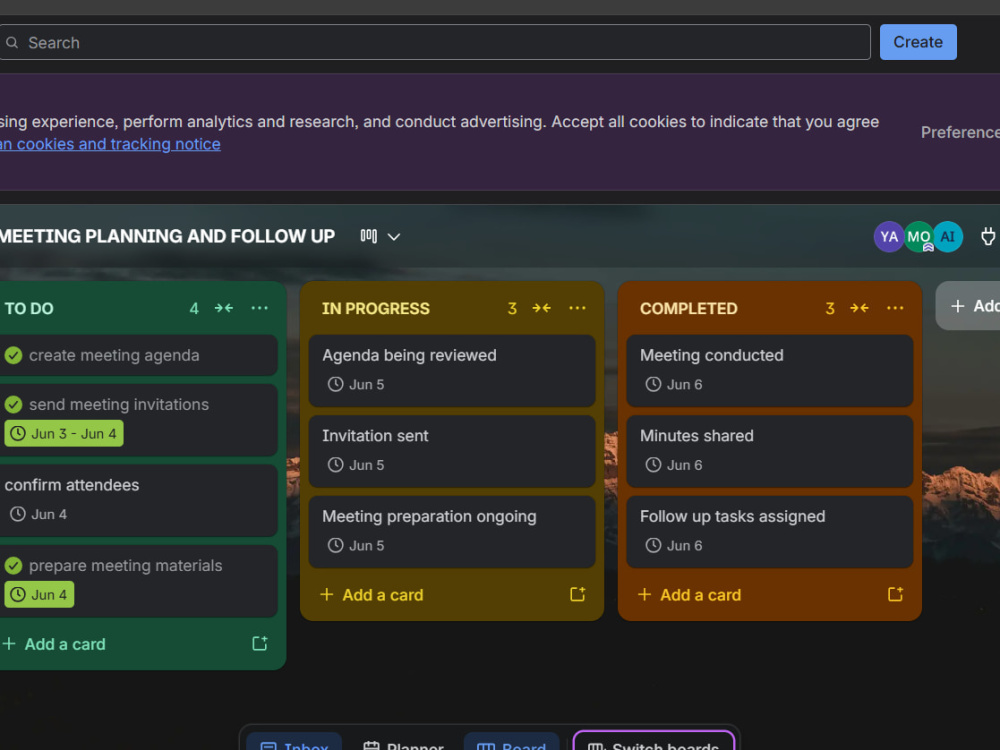Uncheck the create meeting agenda card
This screenshot has width=1000, height=750.
13,355
